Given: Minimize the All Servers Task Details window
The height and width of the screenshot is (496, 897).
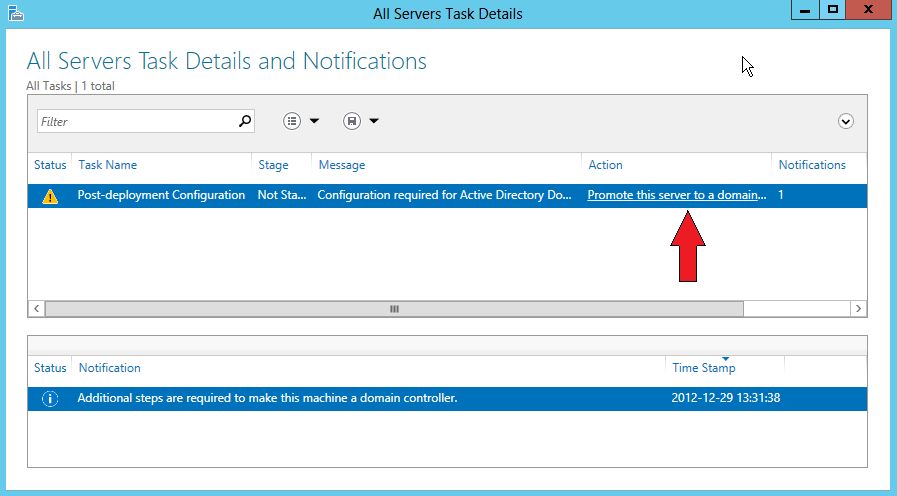Looking at the screenshot, I should [805, 10].
